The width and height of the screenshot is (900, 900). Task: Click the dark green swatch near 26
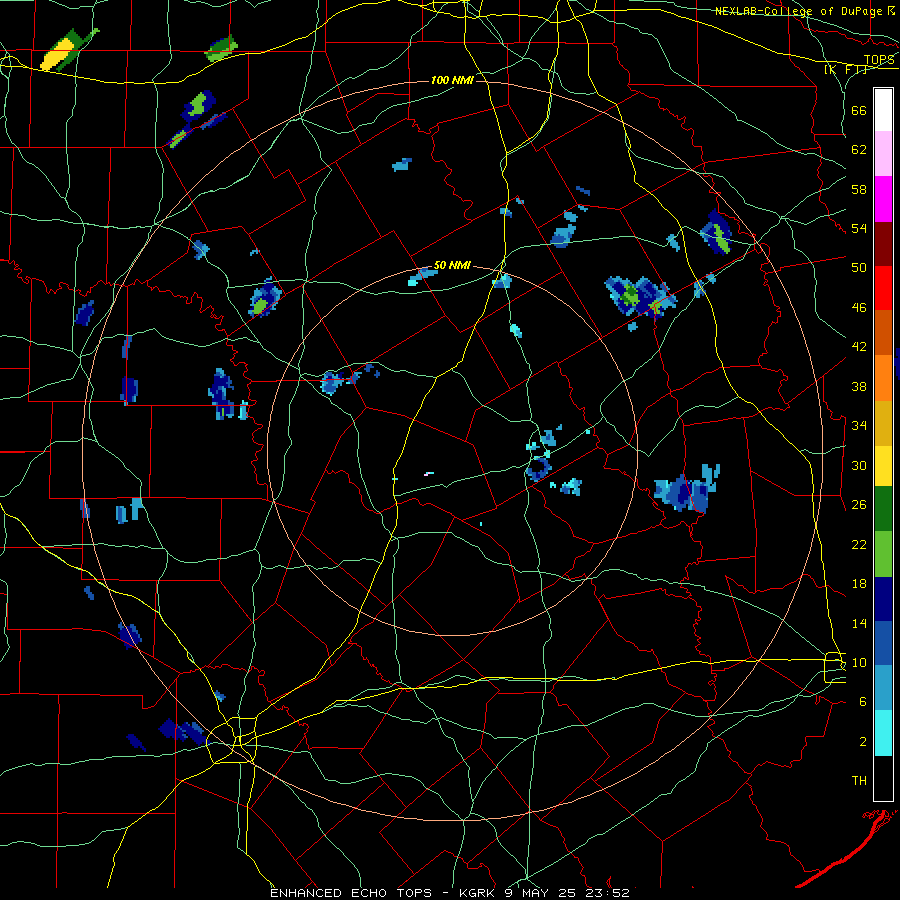point(883,509)
